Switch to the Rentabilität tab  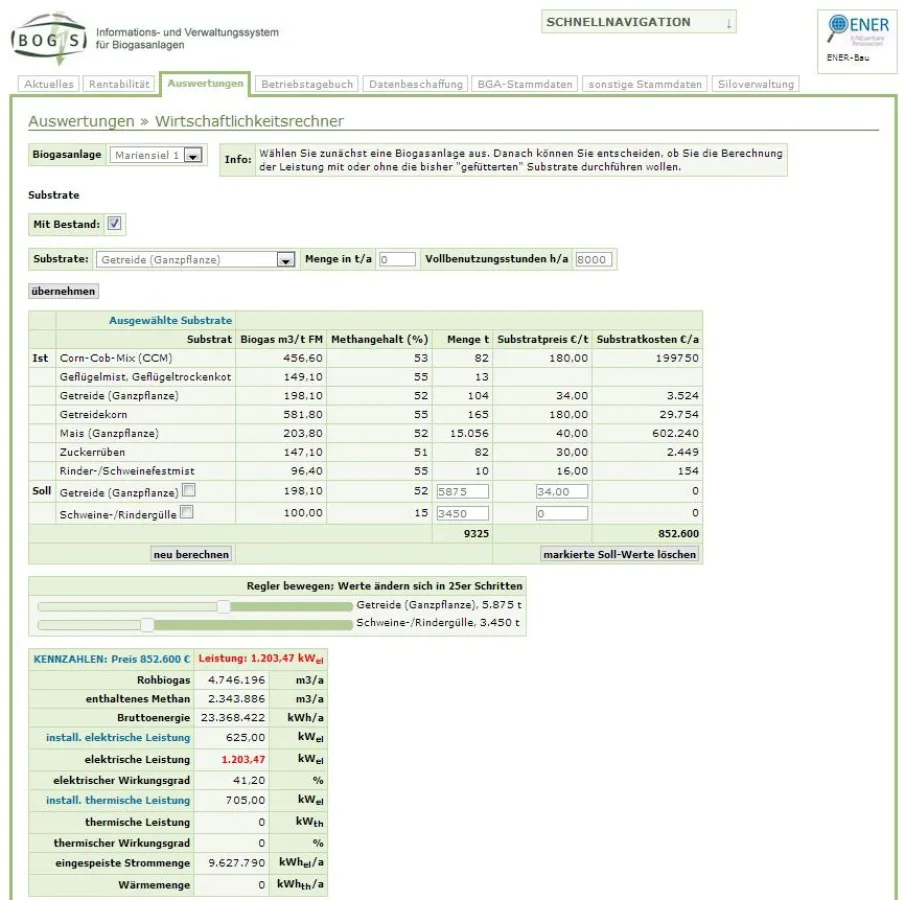tap(120, 85)
